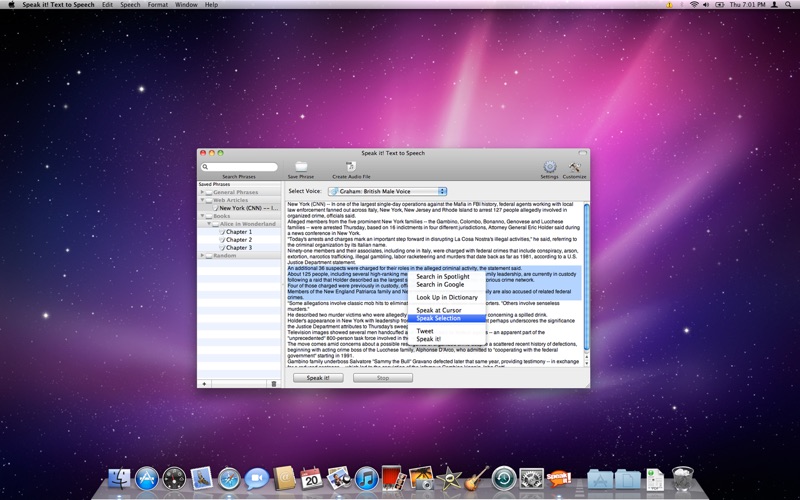Select Chapter 2 in saved phrases
Image resolution: width=800 pixels, height=500 pixels.
[x=239, y=240]
